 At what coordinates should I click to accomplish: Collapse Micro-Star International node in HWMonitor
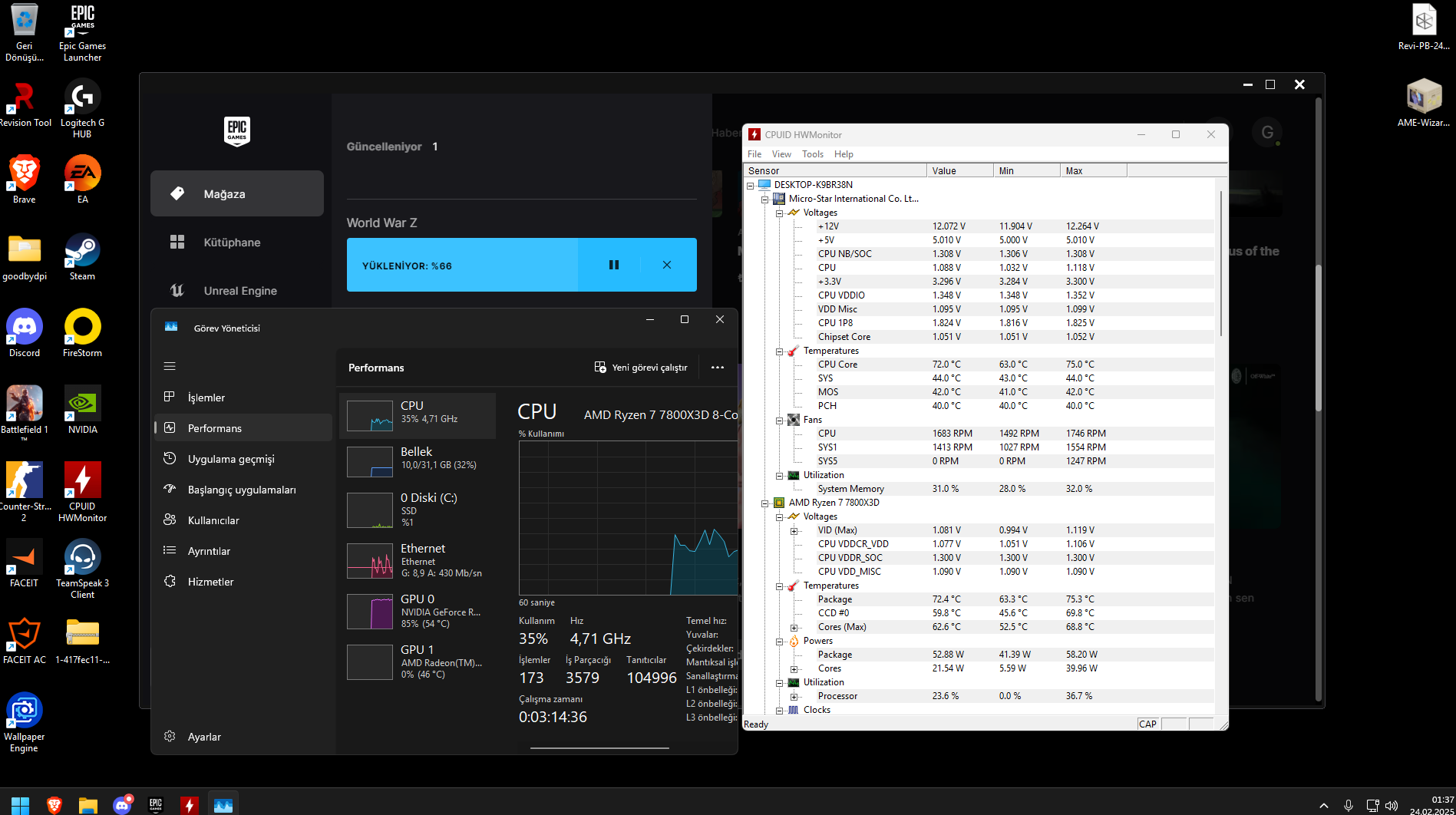(x=765, y=199)
